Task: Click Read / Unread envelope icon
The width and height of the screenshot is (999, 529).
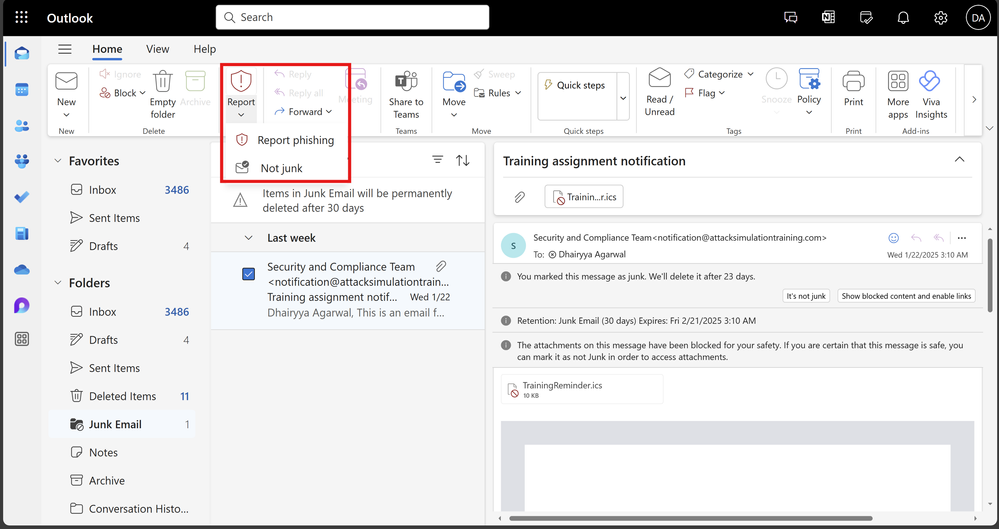Action: (x=659, y=78)
